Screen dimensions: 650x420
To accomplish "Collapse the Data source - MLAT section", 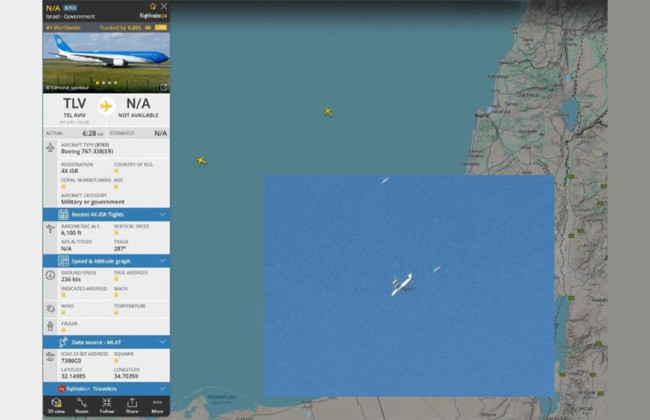I will point(162,342).
